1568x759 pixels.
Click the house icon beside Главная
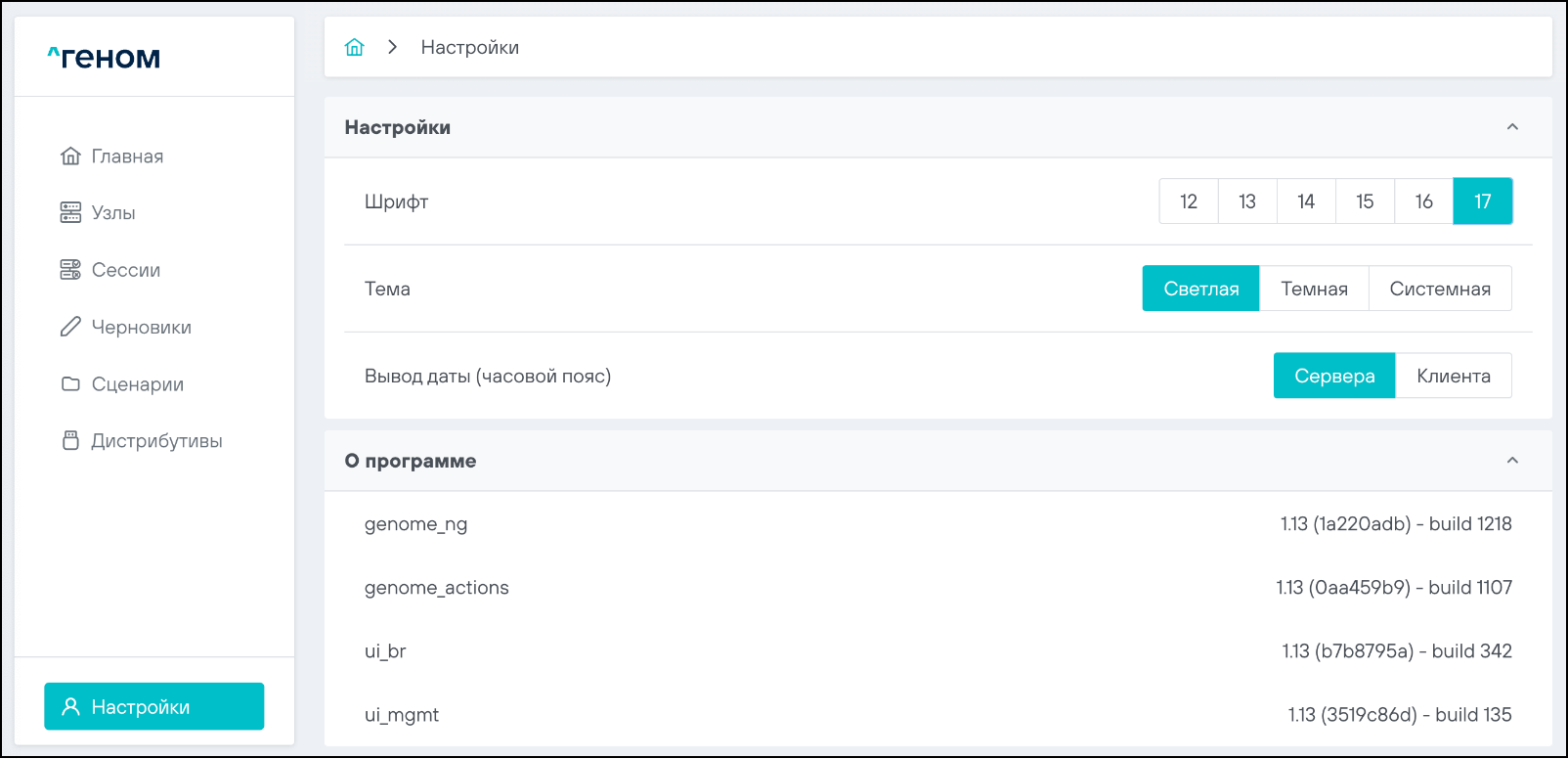coord(70,156)
